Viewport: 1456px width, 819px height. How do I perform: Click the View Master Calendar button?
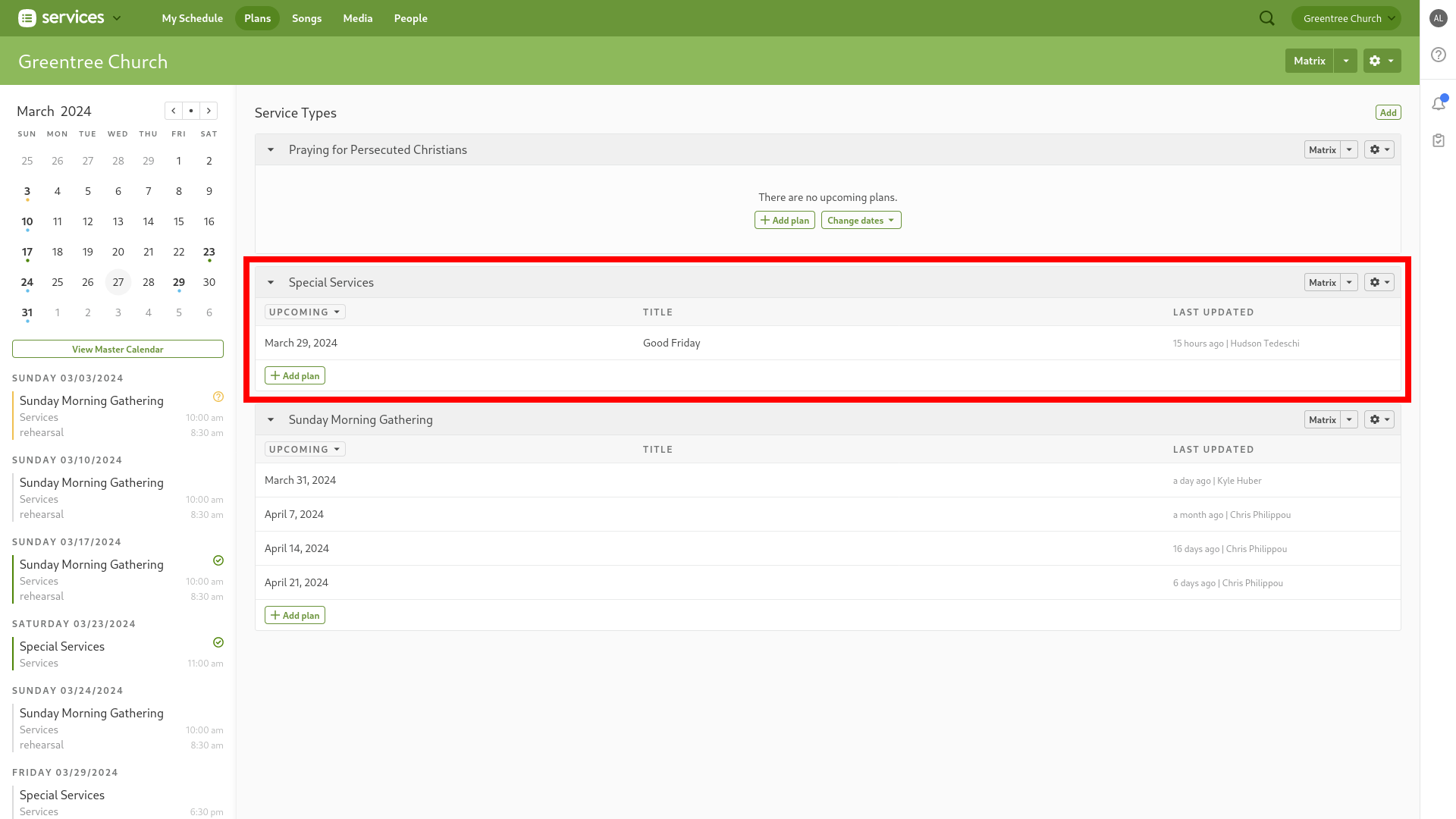tap(118, 349)
